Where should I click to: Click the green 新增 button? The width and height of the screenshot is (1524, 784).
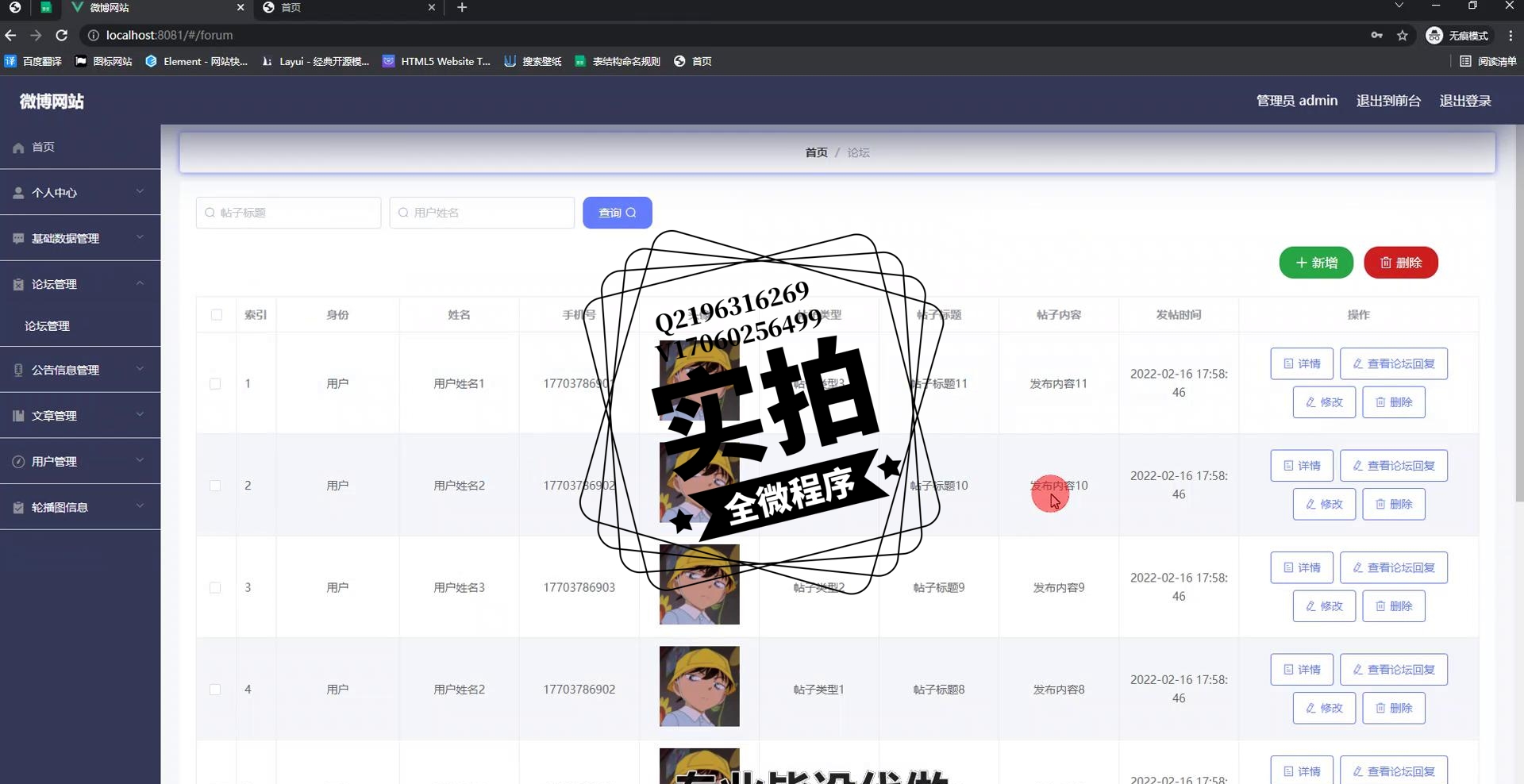tap(1316, 263)
